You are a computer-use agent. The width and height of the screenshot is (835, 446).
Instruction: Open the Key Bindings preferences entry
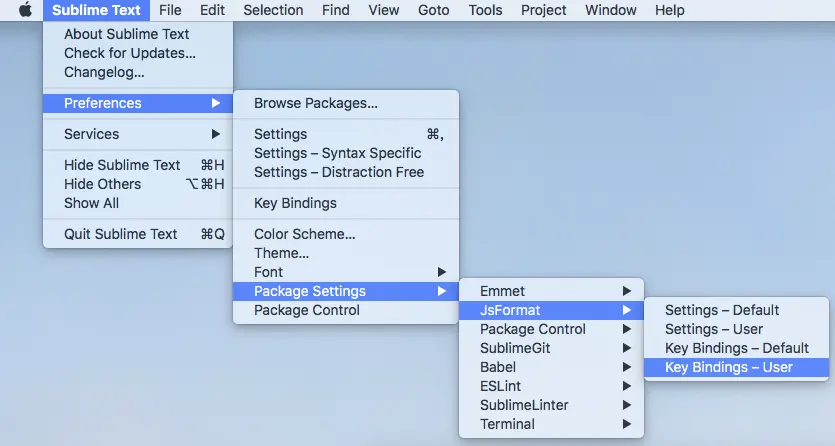point(295,203)
